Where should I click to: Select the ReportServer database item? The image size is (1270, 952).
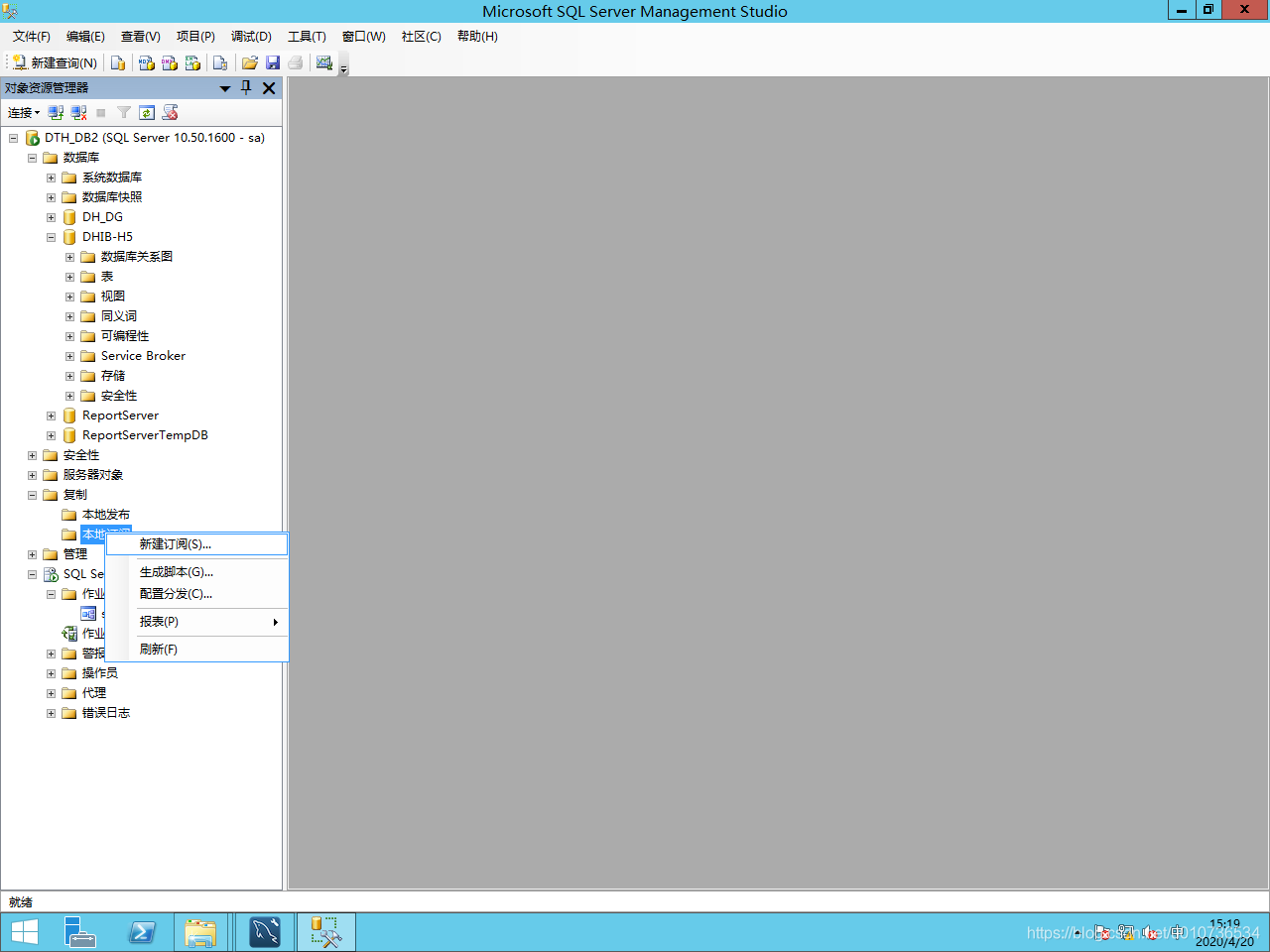coord(120,416)
